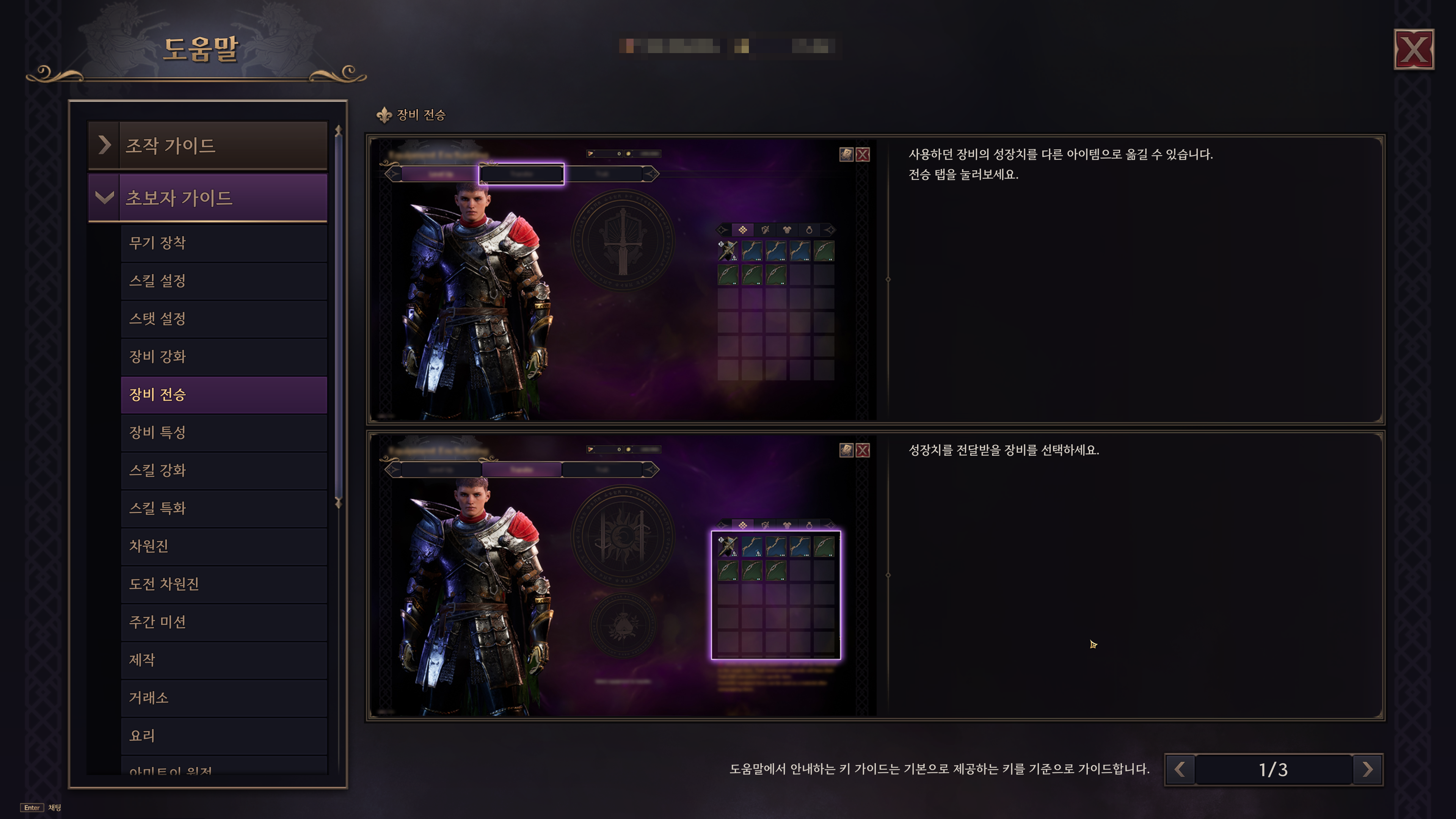
Task: Click the scroll-down arrow of the guide list
Action: [x=338, y=502]
